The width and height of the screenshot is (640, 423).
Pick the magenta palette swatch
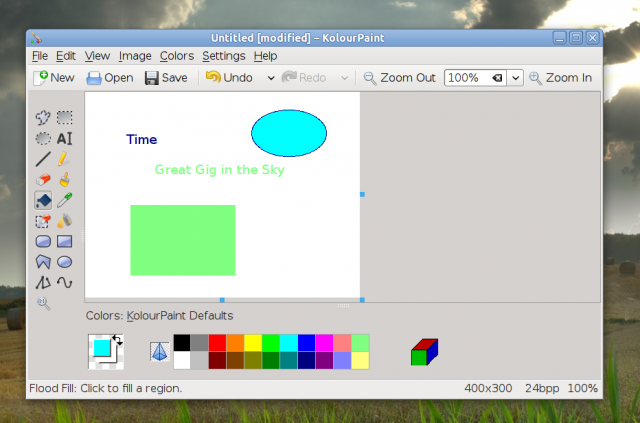tap(324, 343)
